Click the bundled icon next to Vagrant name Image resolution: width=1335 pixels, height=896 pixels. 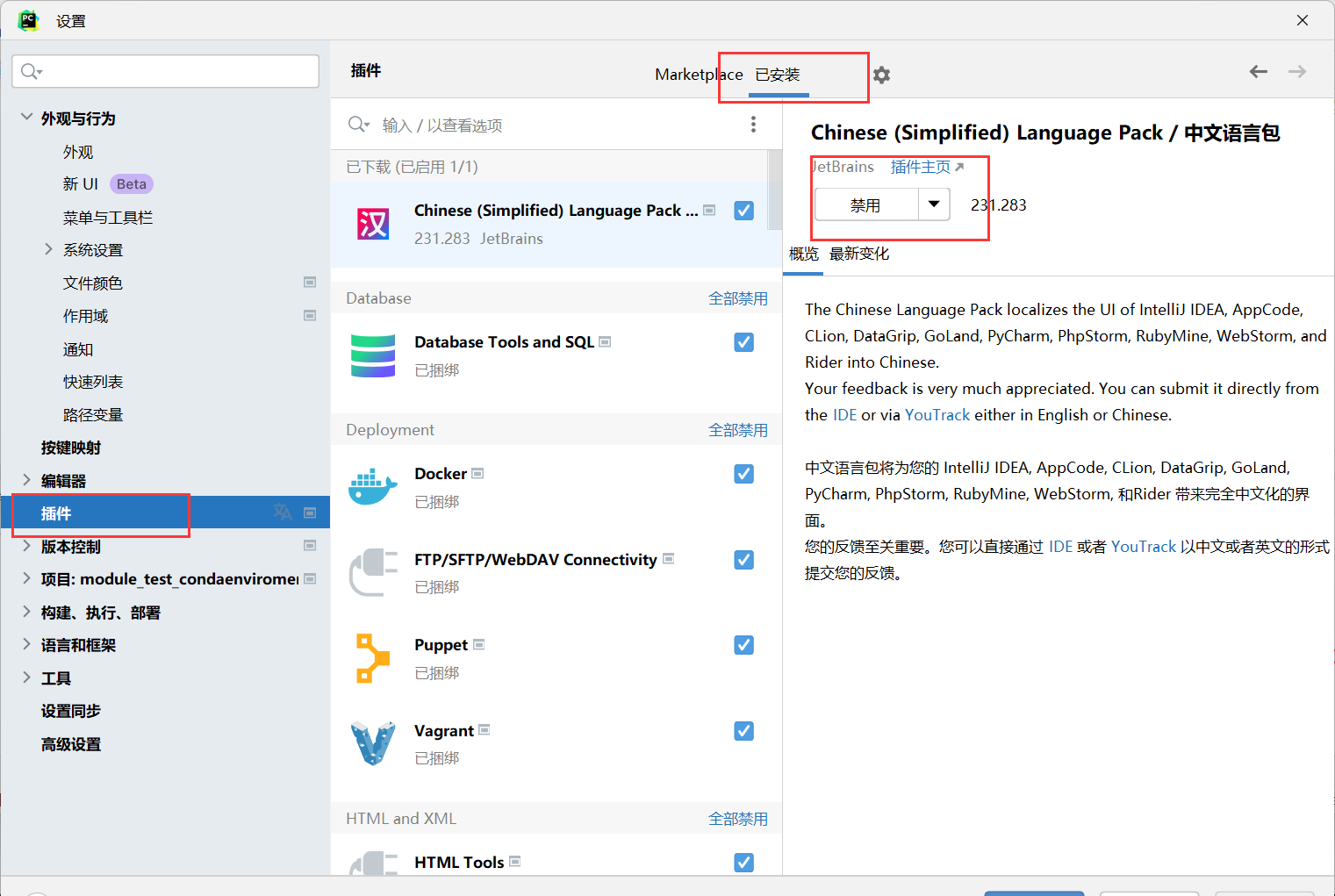484,730
